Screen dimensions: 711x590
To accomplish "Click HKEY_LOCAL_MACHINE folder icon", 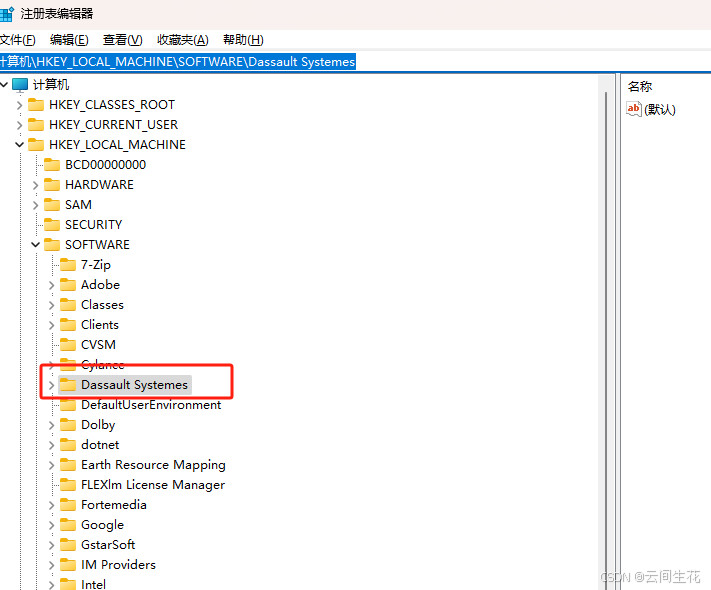I will tap(36, 145).
